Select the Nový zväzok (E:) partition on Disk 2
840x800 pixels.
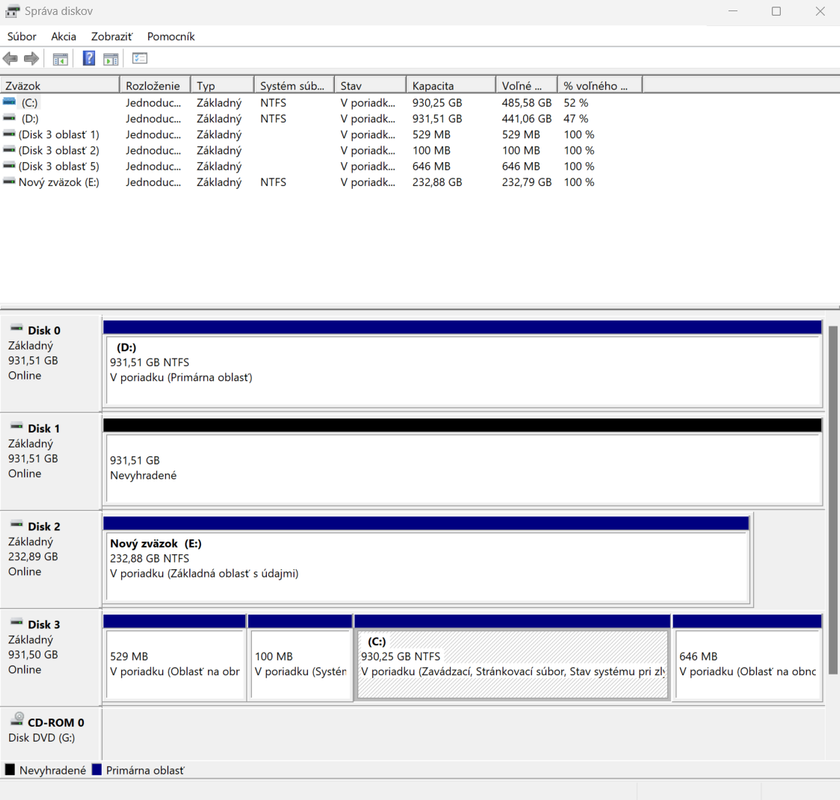(x=426, y=560)
